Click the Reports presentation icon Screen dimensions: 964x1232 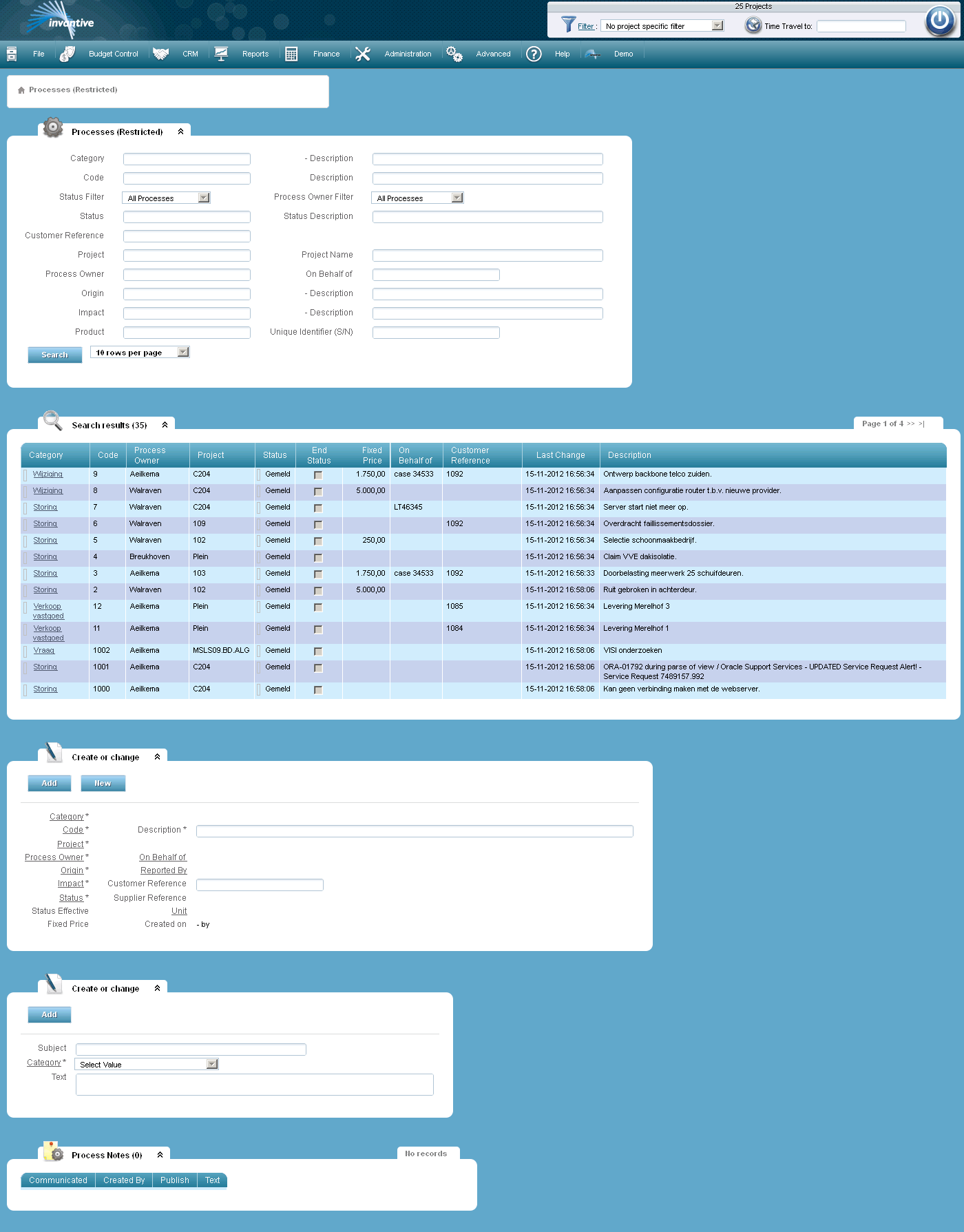click(221, 54)
